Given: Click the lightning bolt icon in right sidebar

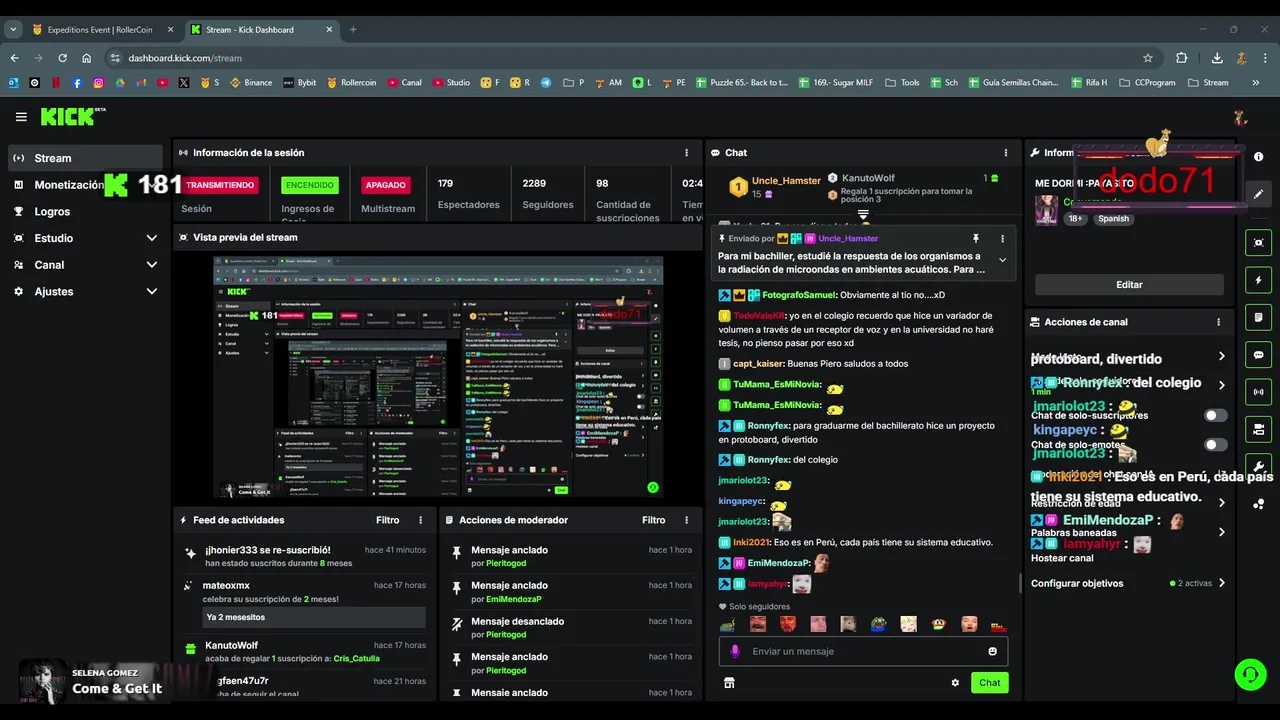Looking at the screenshot, I should click(x=1258, y=280).
